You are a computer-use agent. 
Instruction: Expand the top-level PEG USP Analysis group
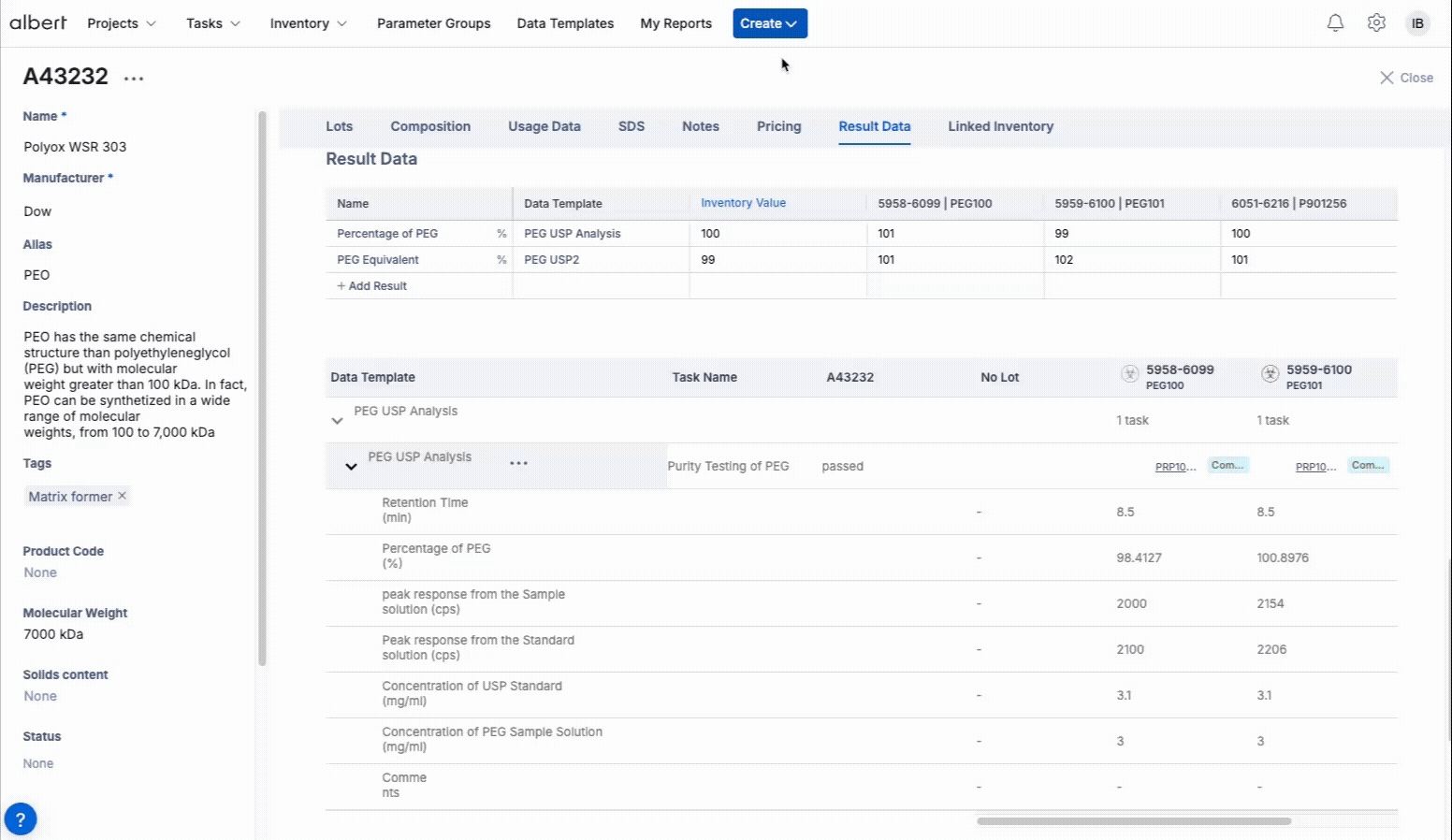337,419
